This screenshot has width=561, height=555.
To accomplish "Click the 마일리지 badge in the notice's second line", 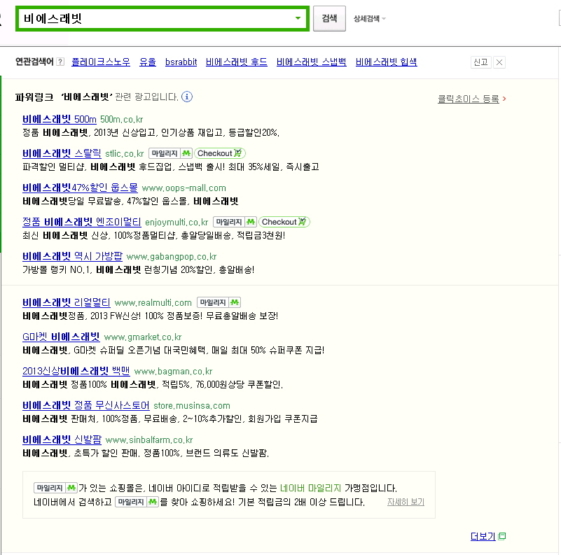I will point(137,502).
